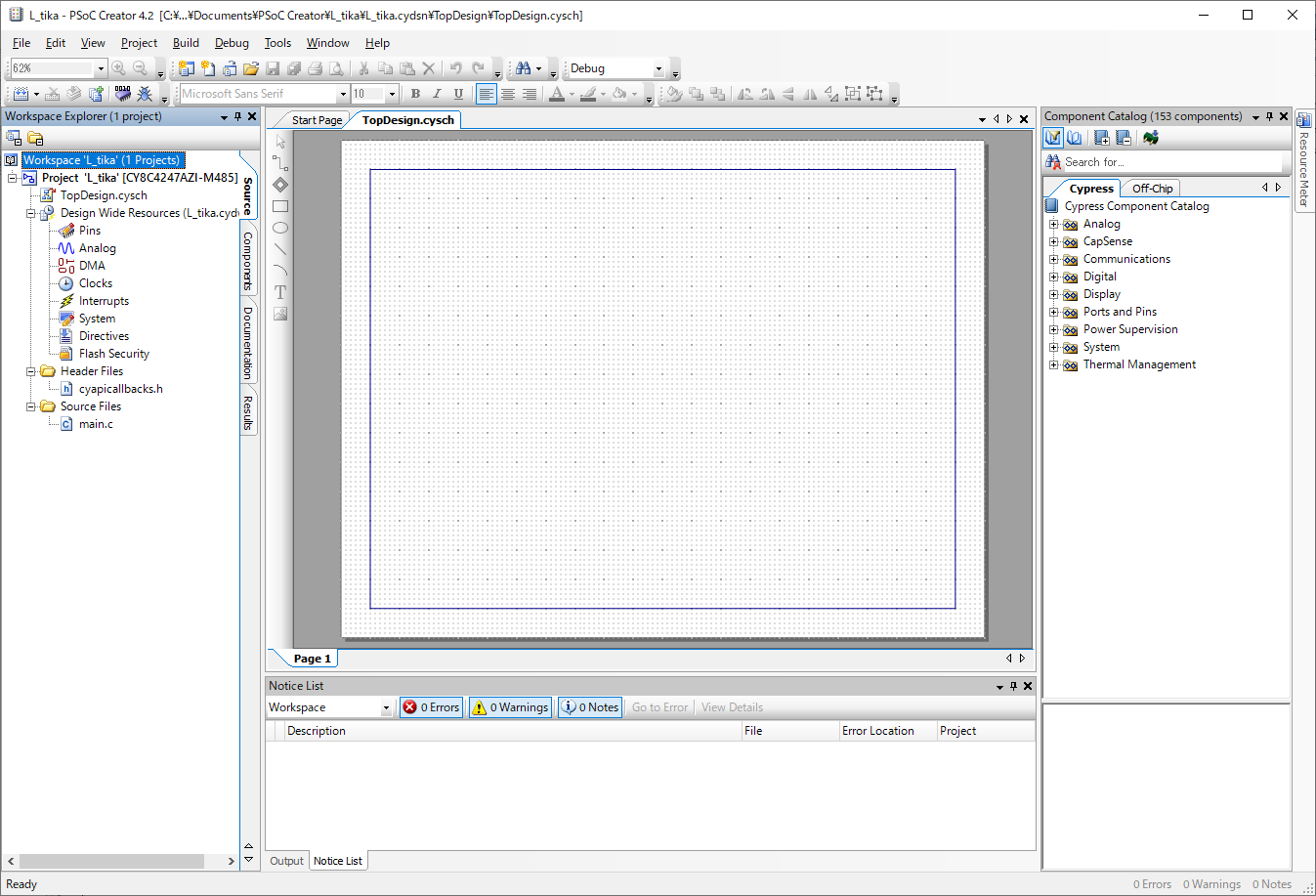Toggle italic formatting

click(x=437, y=94)
